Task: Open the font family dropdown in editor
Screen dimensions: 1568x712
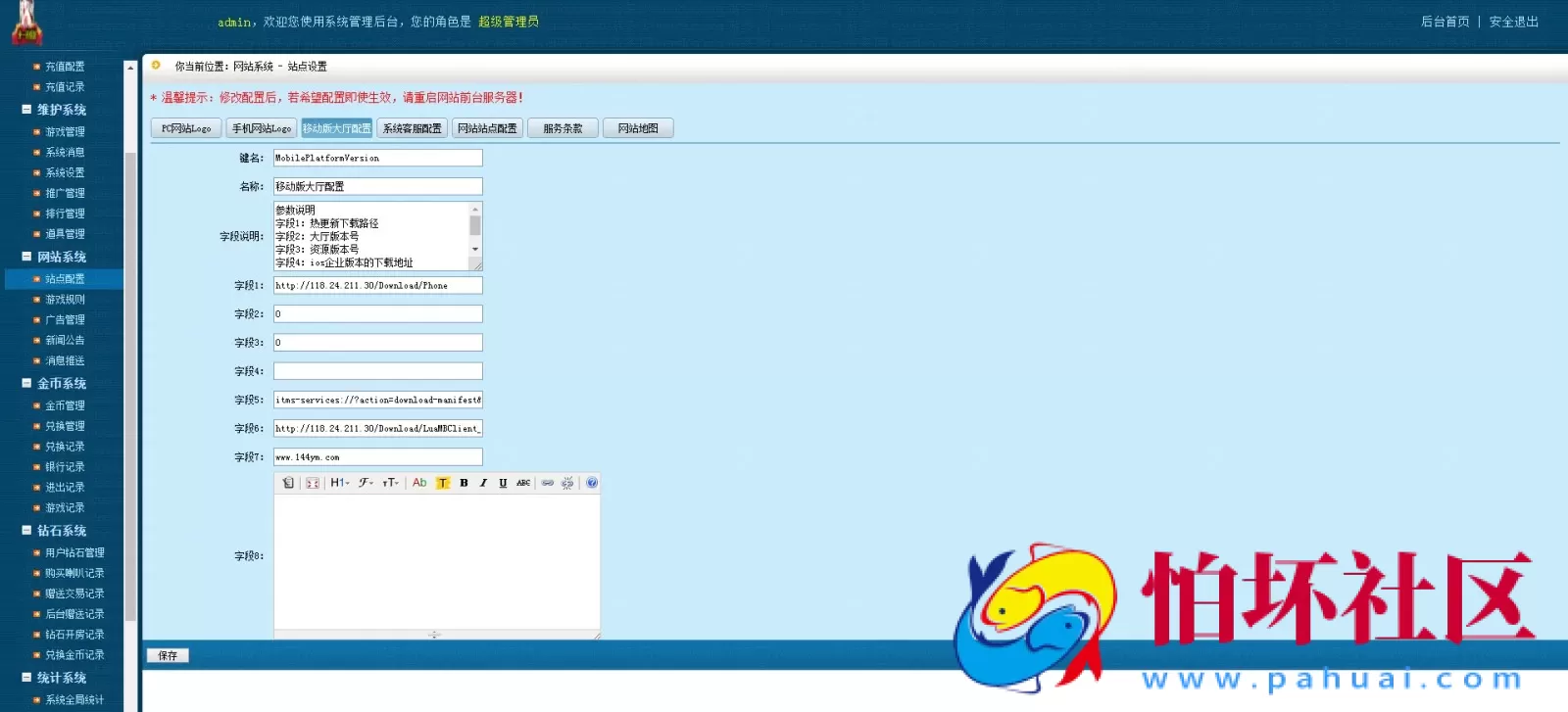Action: click(x=366, y=483)
